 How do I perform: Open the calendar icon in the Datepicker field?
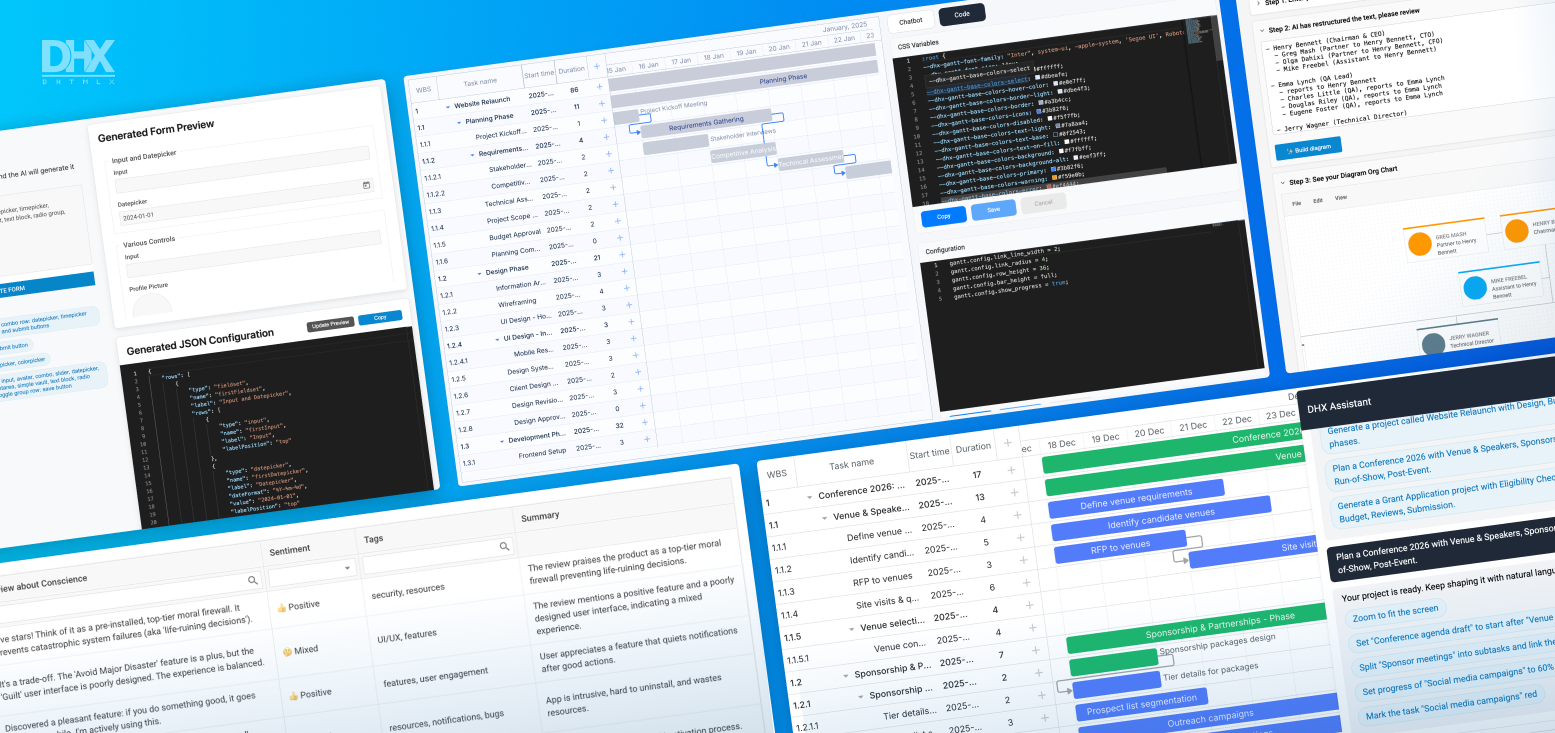click(367, 186)
